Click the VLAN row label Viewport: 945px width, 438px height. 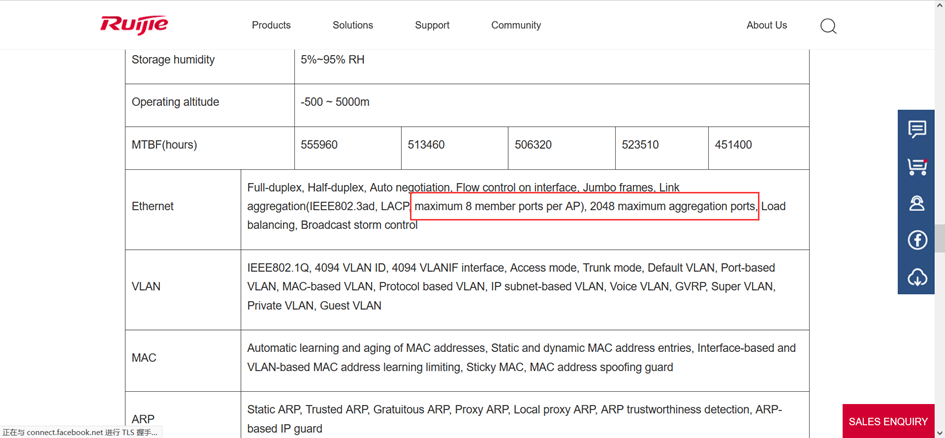point(146,286)
